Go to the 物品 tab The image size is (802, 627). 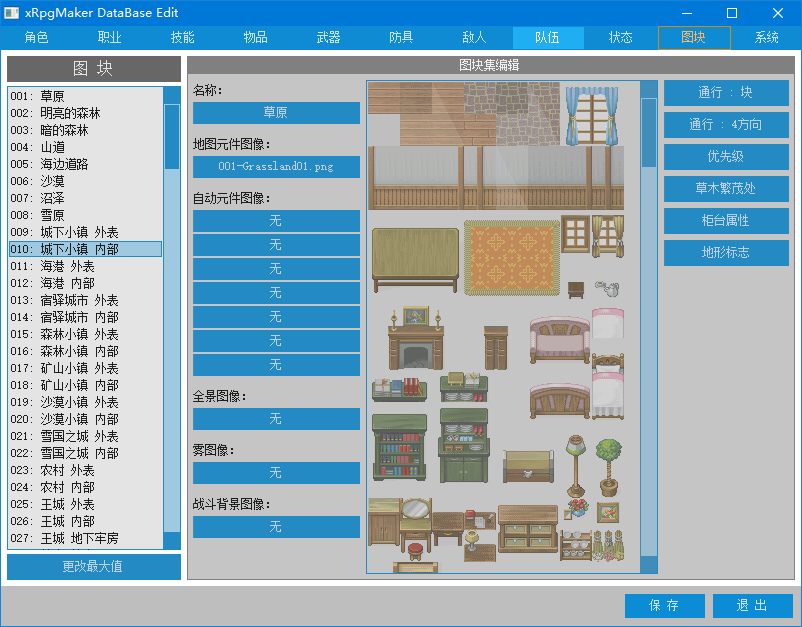coord(255,37)
